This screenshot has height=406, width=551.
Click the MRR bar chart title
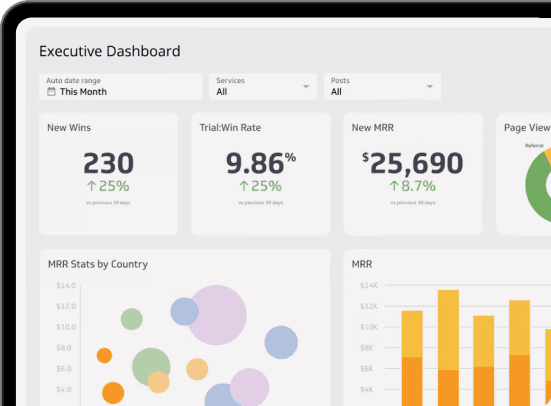click(x=362, y=264)
